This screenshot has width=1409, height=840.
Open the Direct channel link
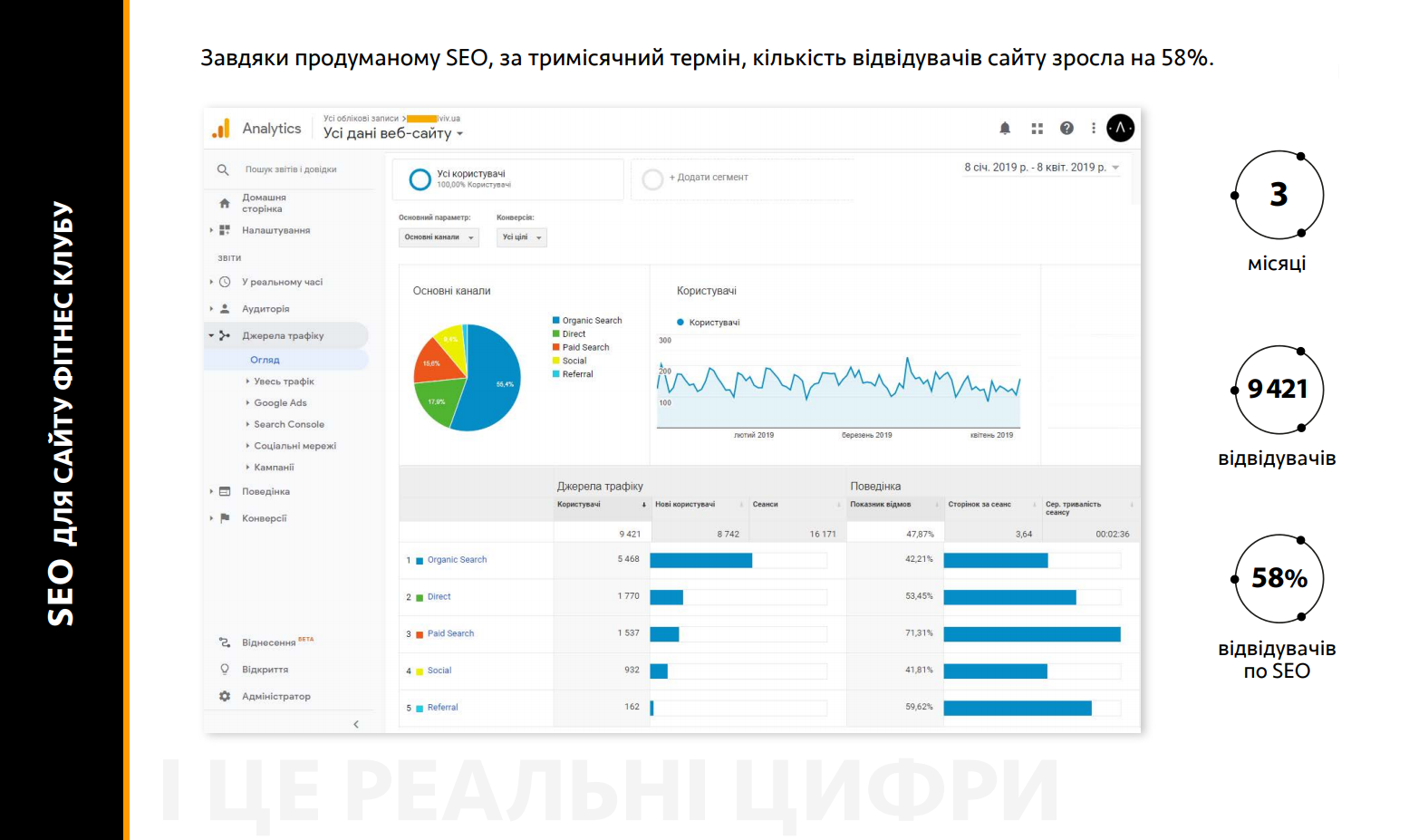439,597
